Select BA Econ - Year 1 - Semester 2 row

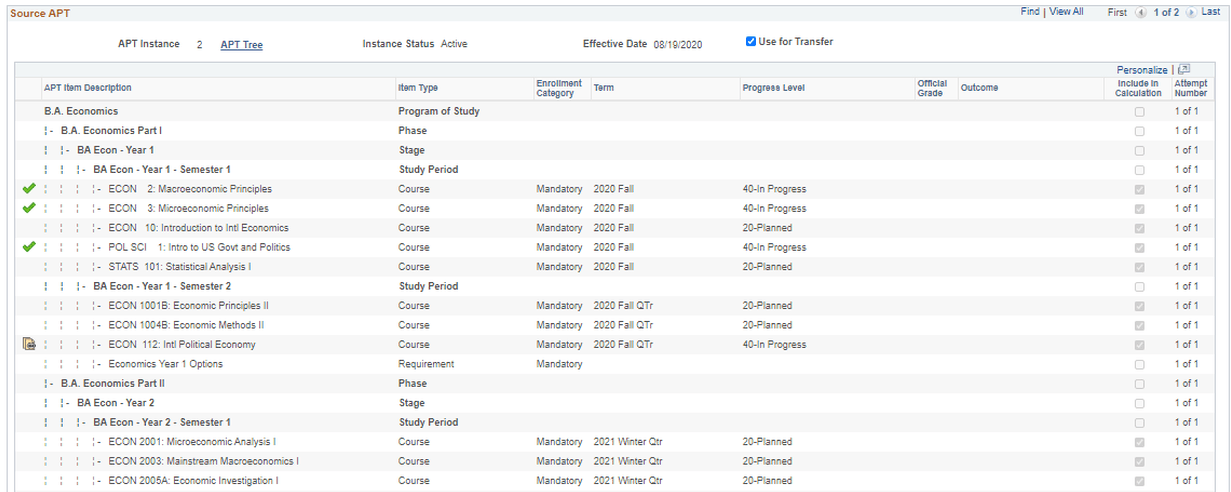click(x=162, y=286)
